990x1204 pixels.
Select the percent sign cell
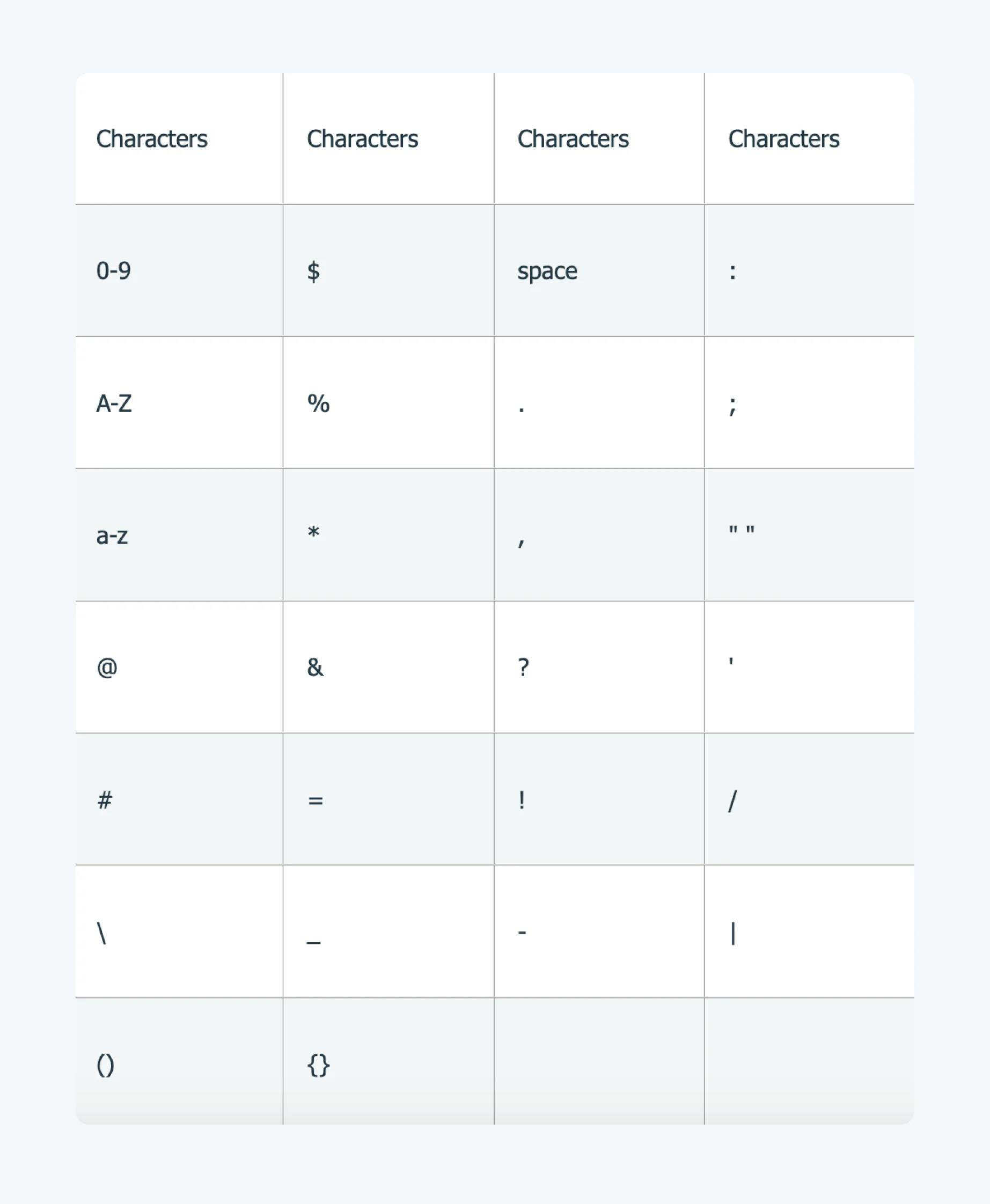click(388, 402)
